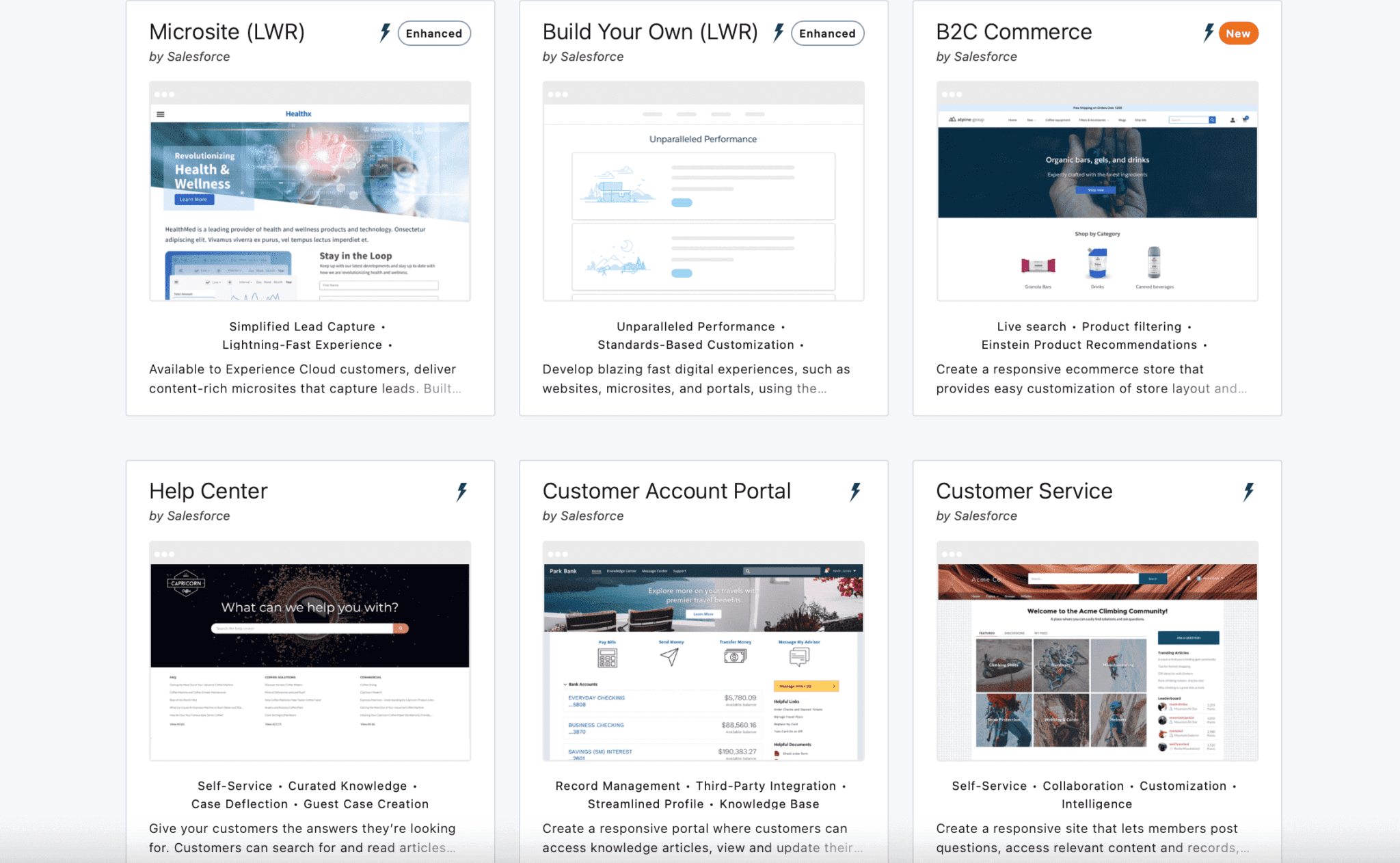Open the Kevin Jones user dropdown in Park Bank
Image resolution: width=1400 pixels, height=863 pixels.
click(843, 571)
